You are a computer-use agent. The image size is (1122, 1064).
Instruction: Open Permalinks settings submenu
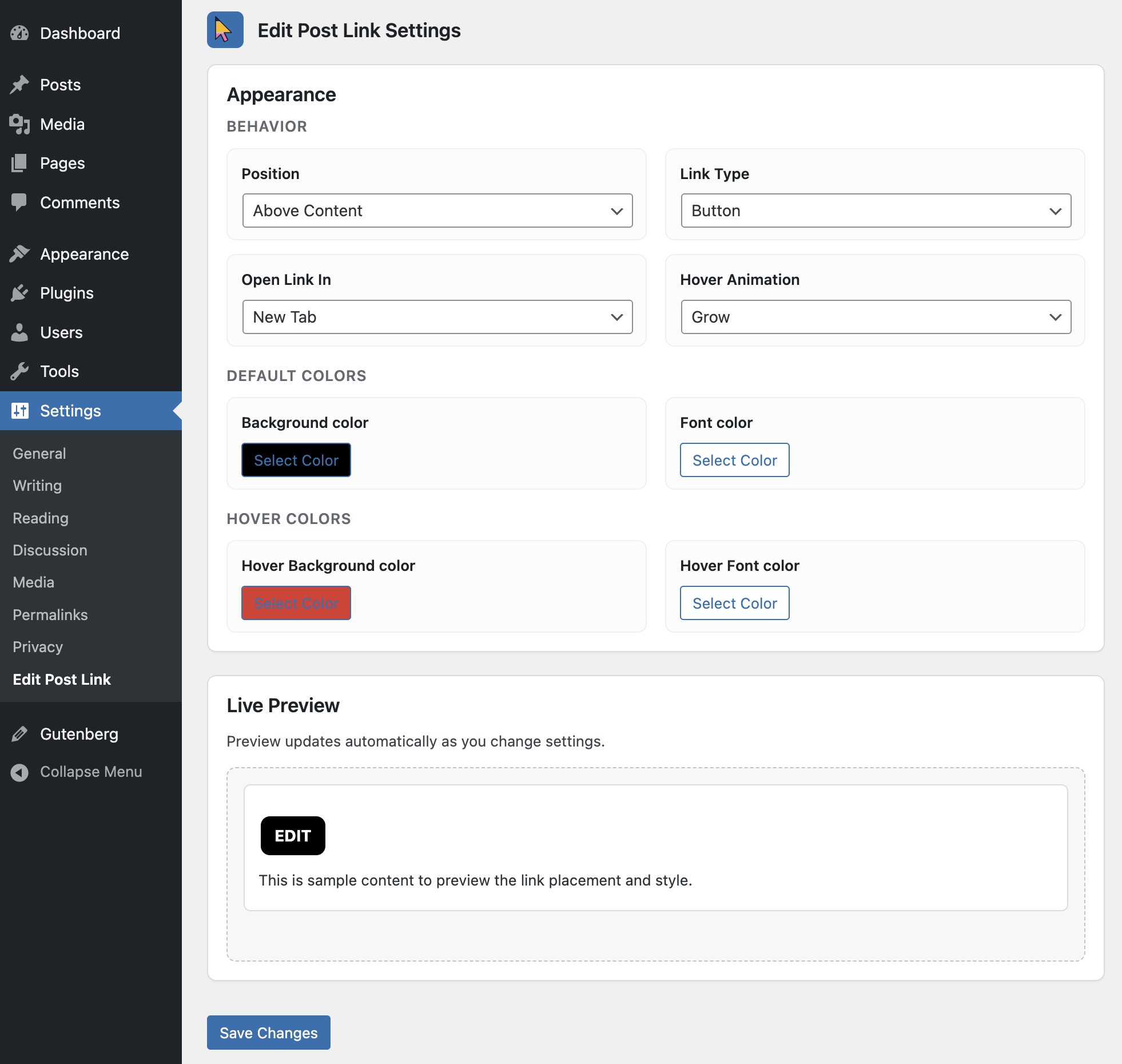(x=50, y=615)
